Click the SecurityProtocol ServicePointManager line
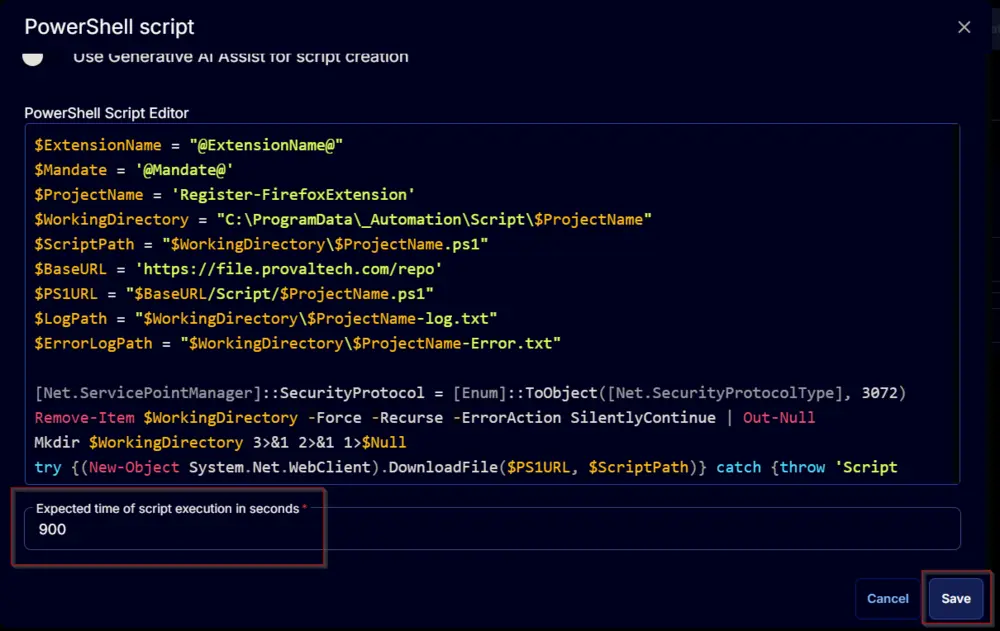Image resolution: width=1000 pixels, height=631 pixels. pyautogui.click(x=470, y=393)
